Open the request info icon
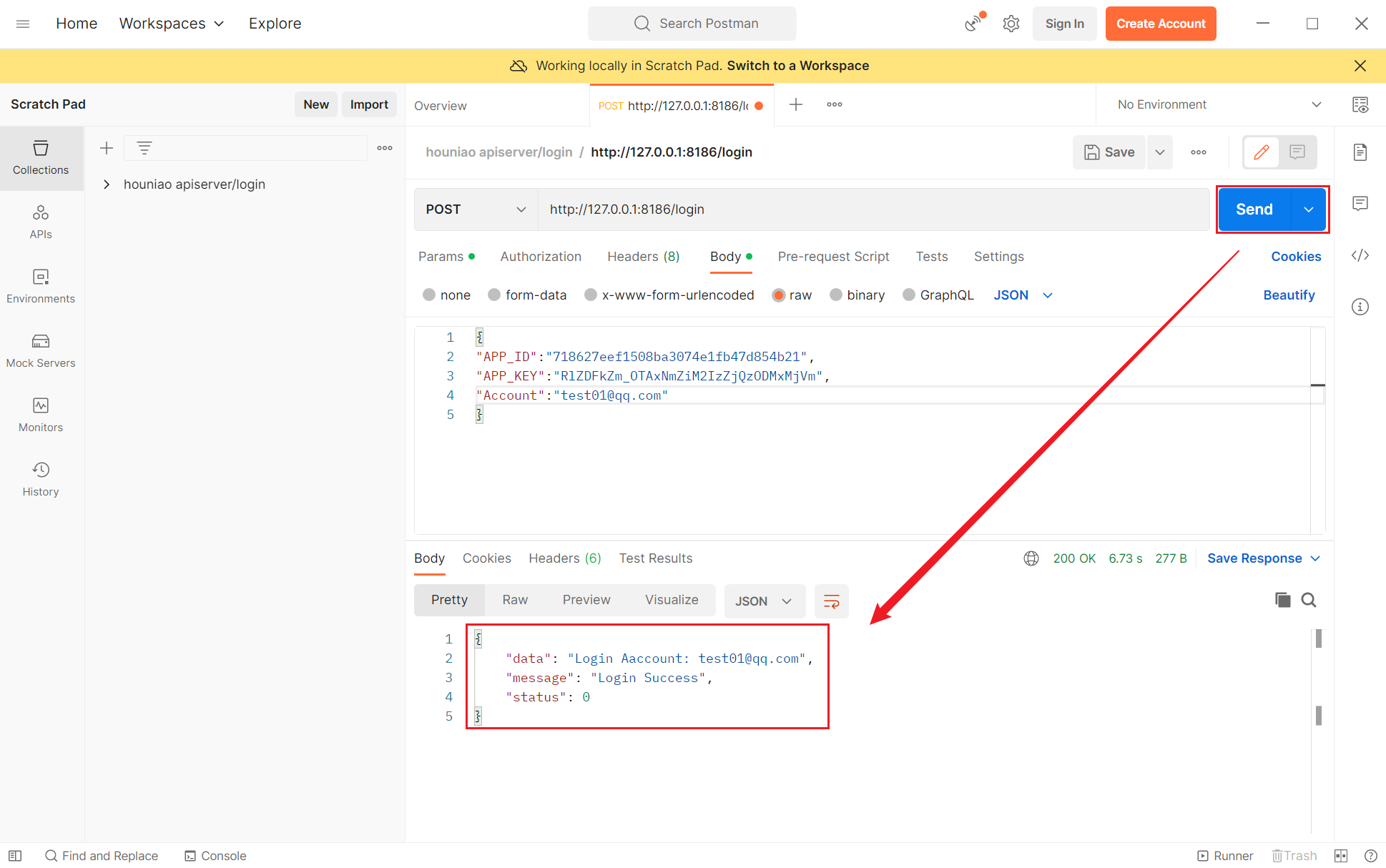Image resolution: width=1386 pixels, height=868 pixels. coord(1360,307)
